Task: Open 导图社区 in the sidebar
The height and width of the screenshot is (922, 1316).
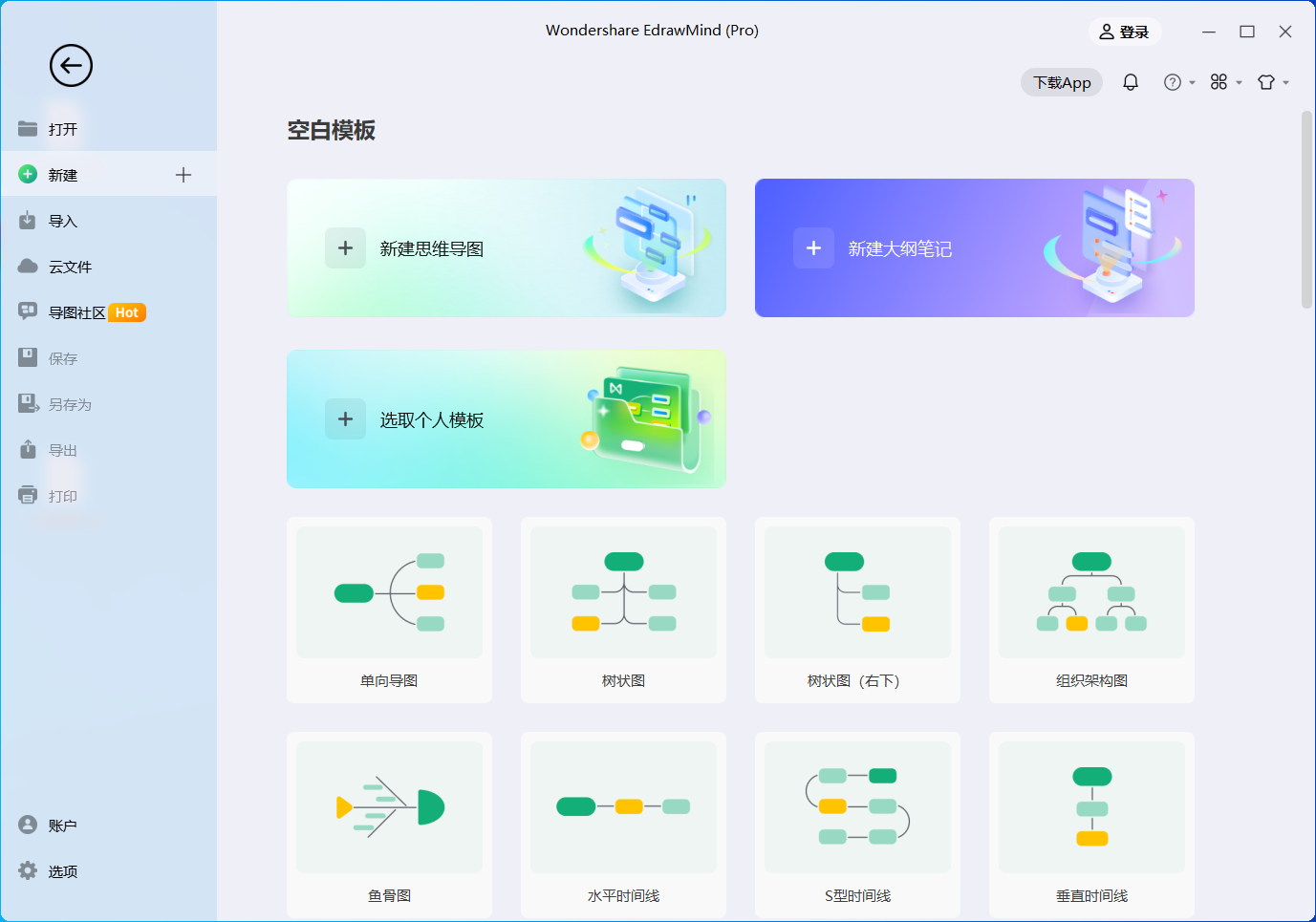Action: [x=109, y=312]
